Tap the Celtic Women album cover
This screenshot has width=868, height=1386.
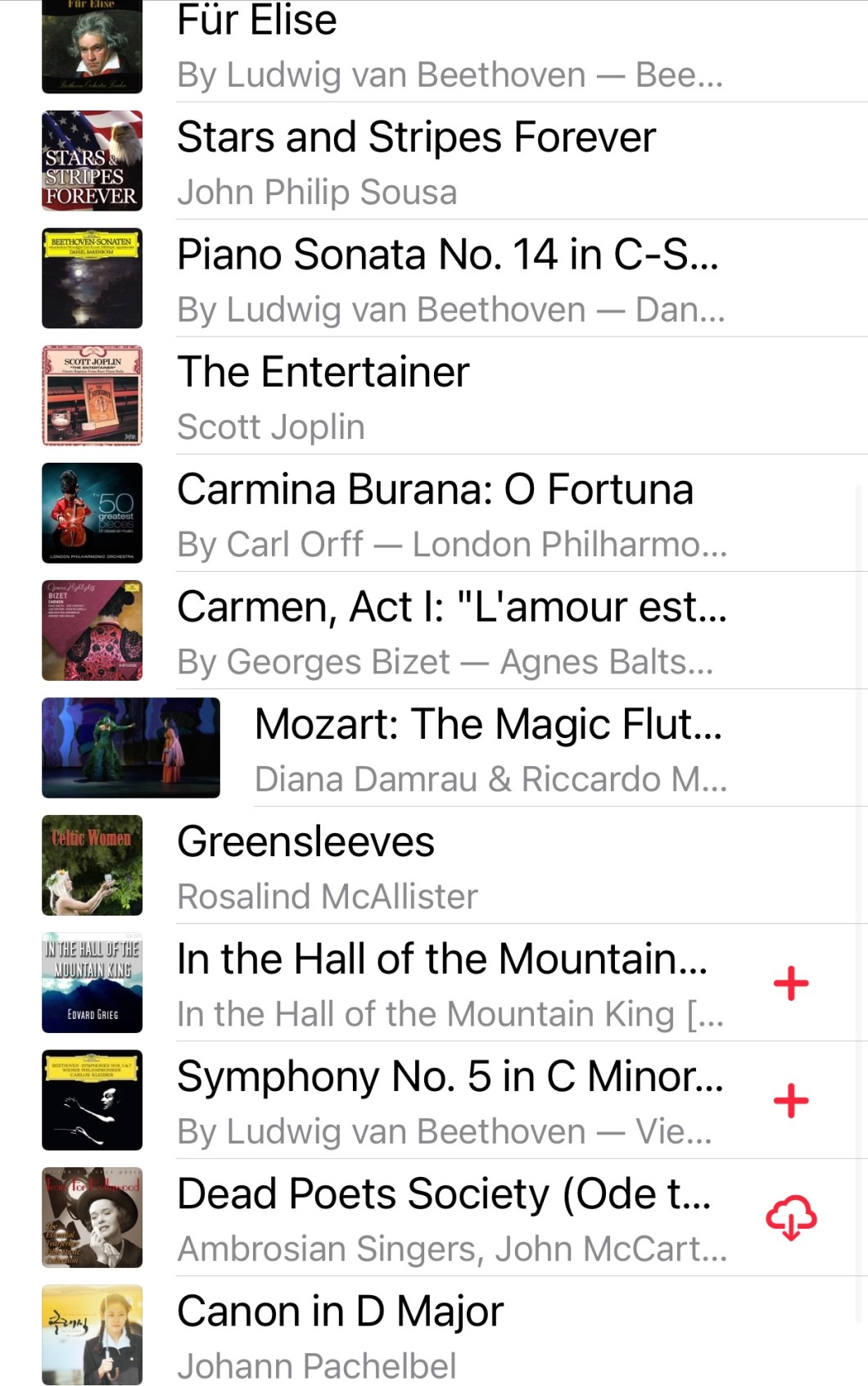click(92, 864)
